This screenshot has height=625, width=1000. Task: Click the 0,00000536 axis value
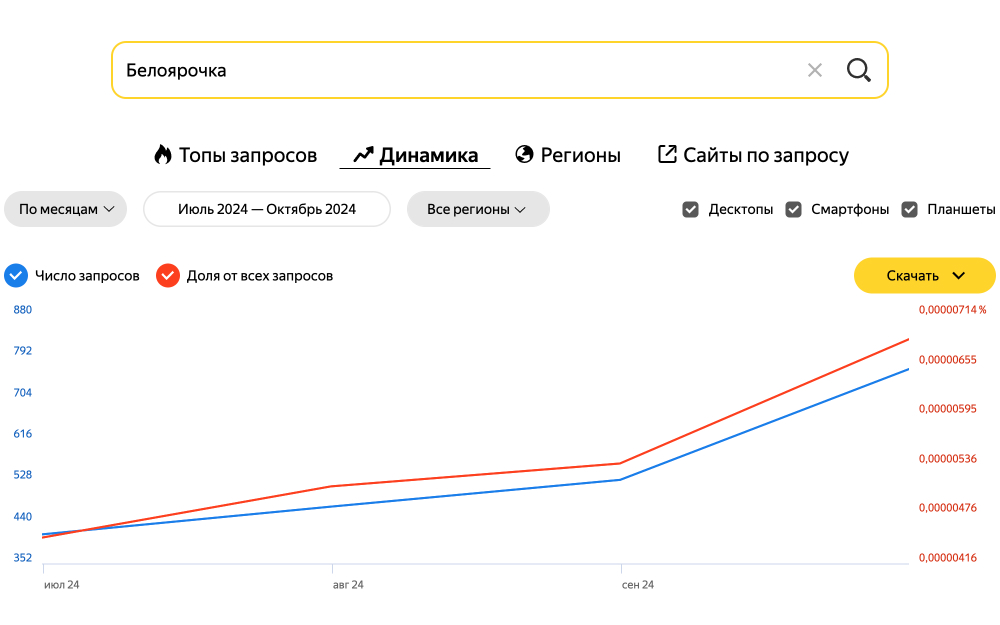click(948, 459)
